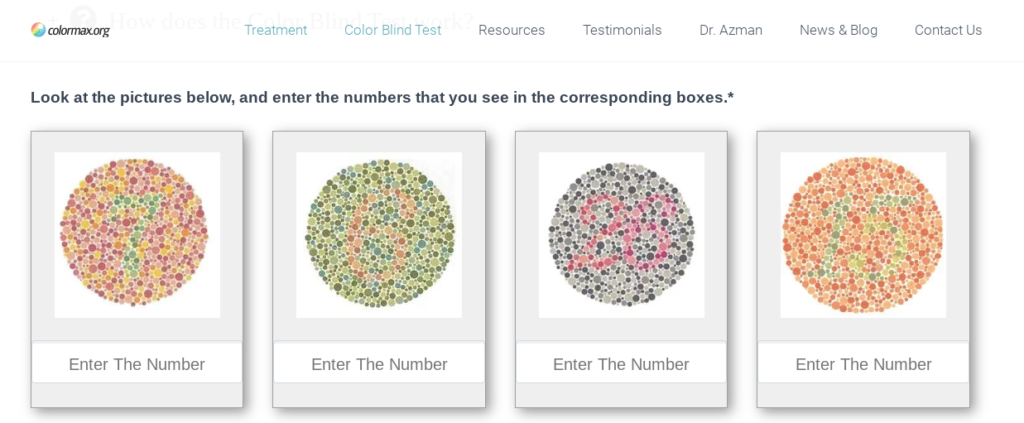The image size is (1024, 423).
Task: Focus the number field under the gray plate
Action: click(x=621, y=364)
